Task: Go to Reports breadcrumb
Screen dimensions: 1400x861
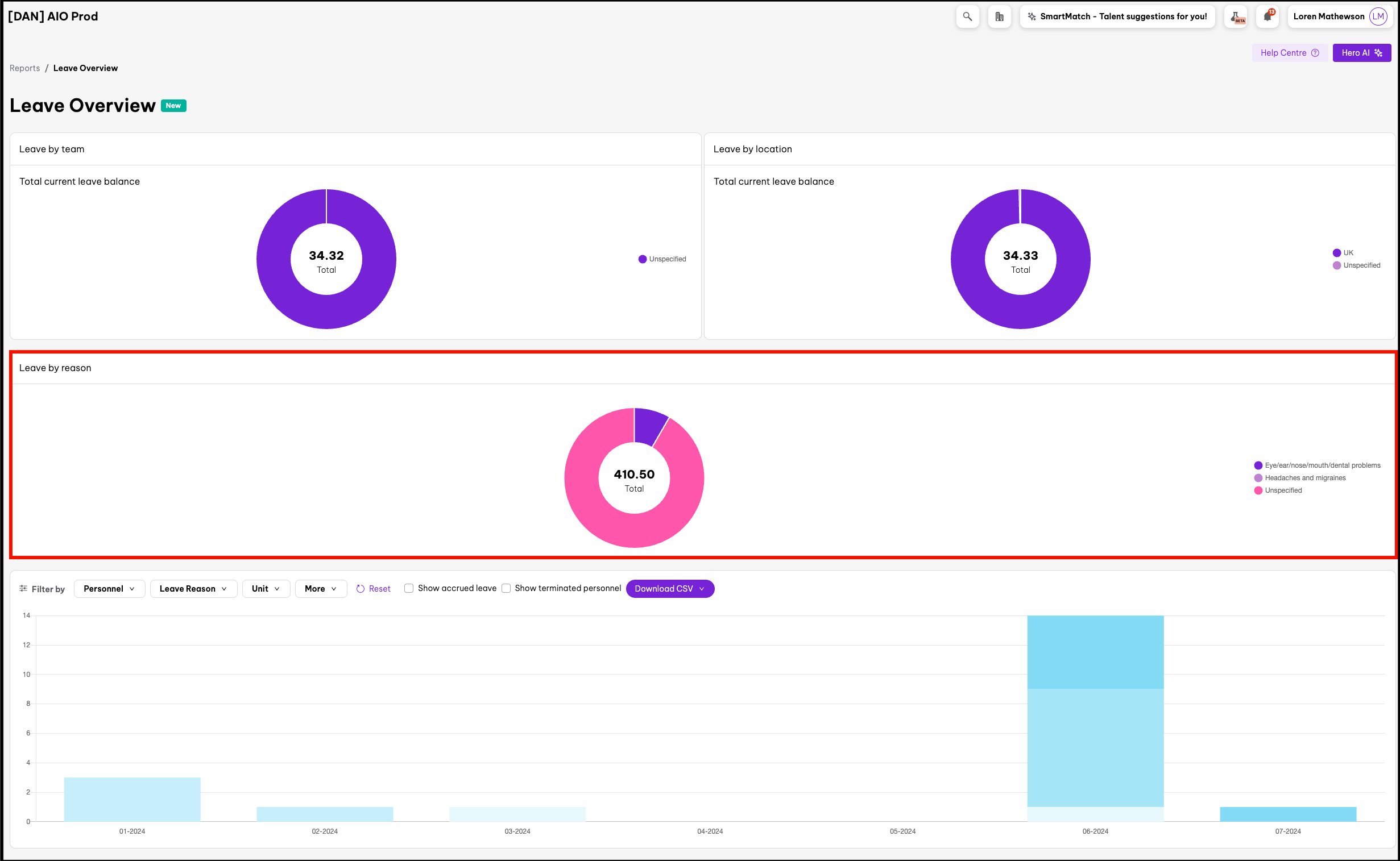Action: [x=24, y=68]
